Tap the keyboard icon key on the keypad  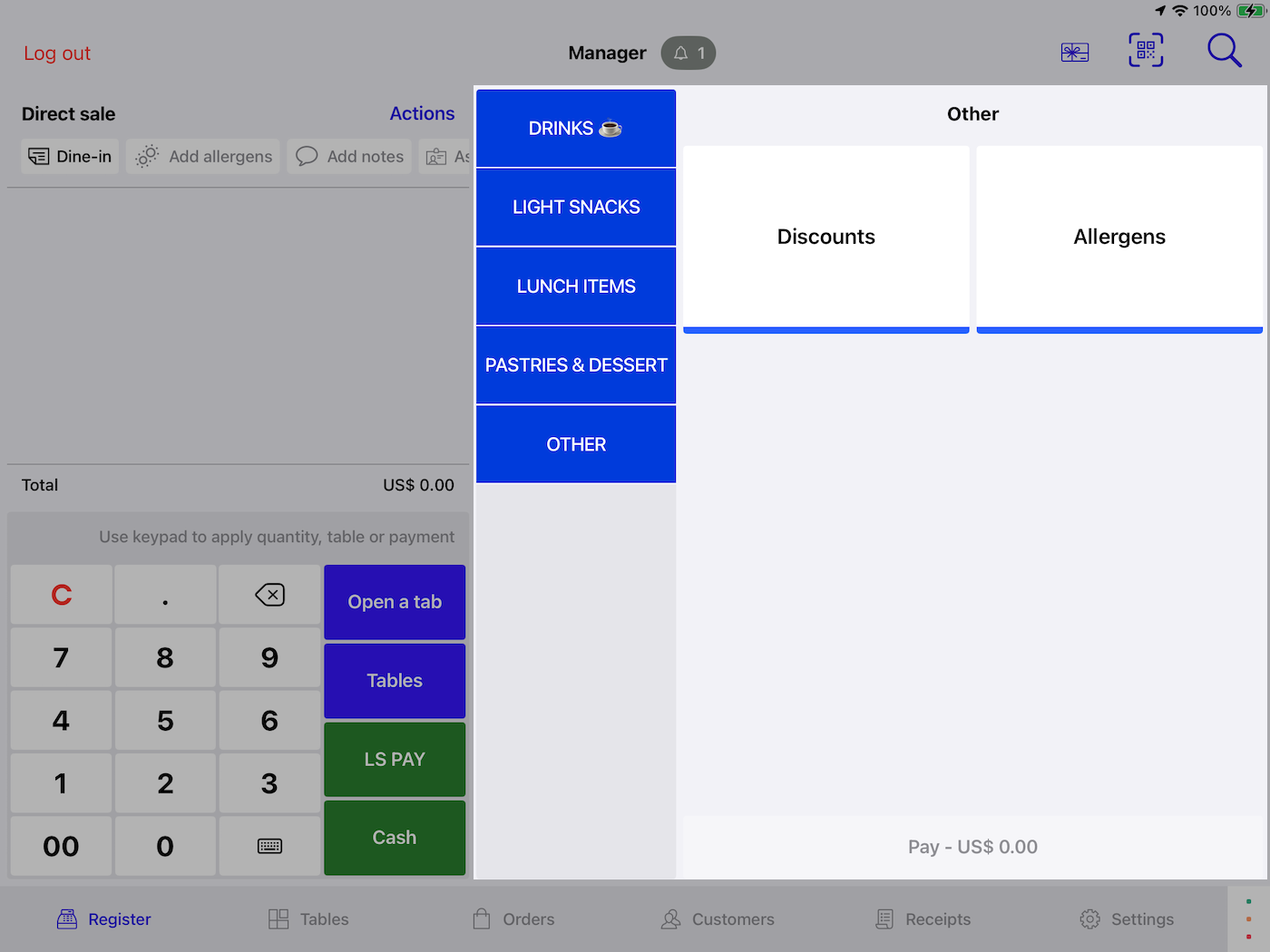pos(269,846)
